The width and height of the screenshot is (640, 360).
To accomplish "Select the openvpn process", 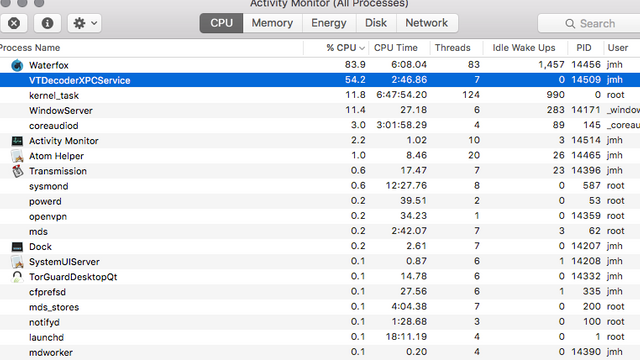I will pos(48,216).
